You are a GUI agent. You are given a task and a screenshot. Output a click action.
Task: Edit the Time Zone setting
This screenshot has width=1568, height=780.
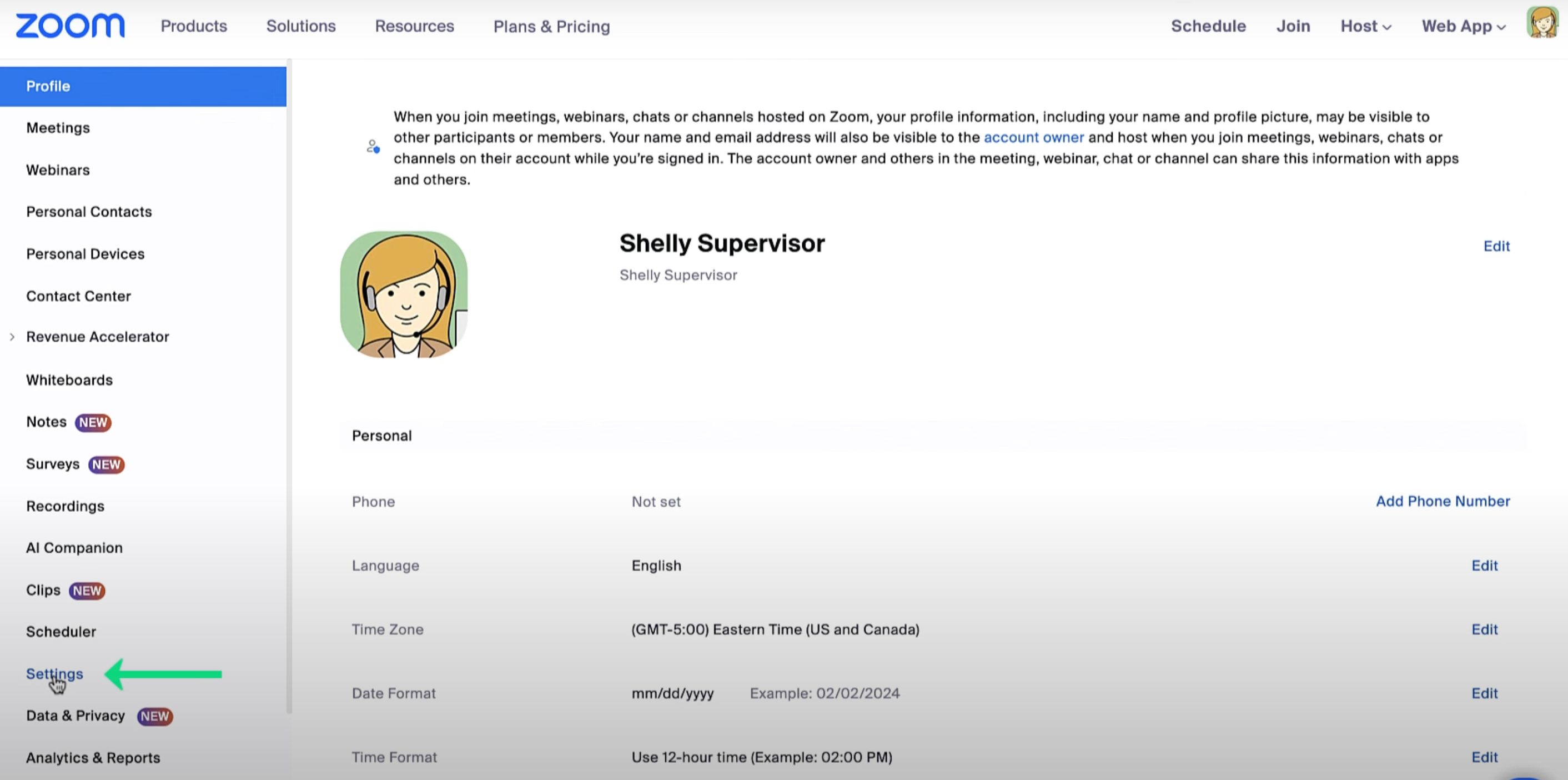[1484, 629]
